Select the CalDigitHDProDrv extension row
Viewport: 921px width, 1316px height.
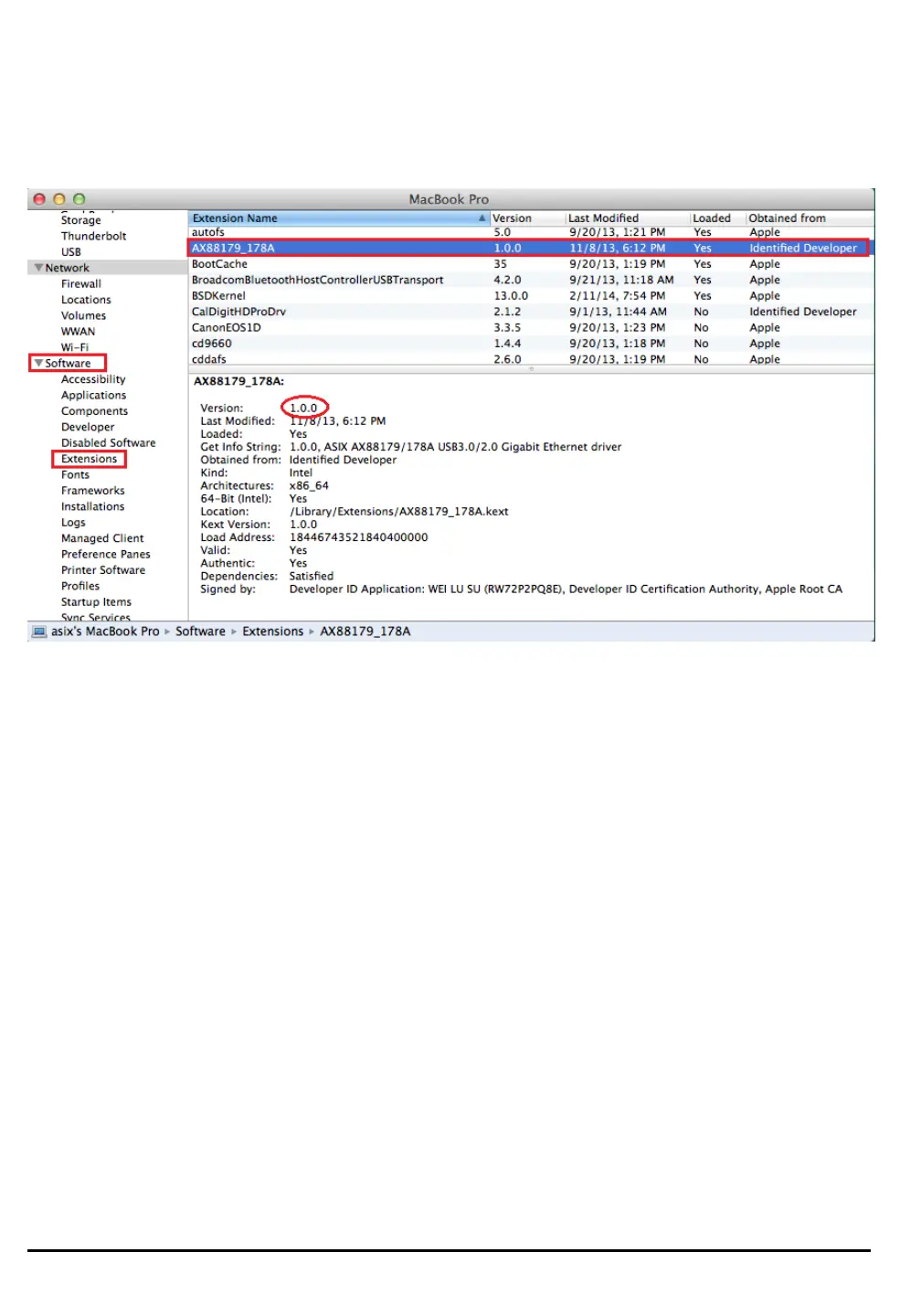tap(531, 312)
